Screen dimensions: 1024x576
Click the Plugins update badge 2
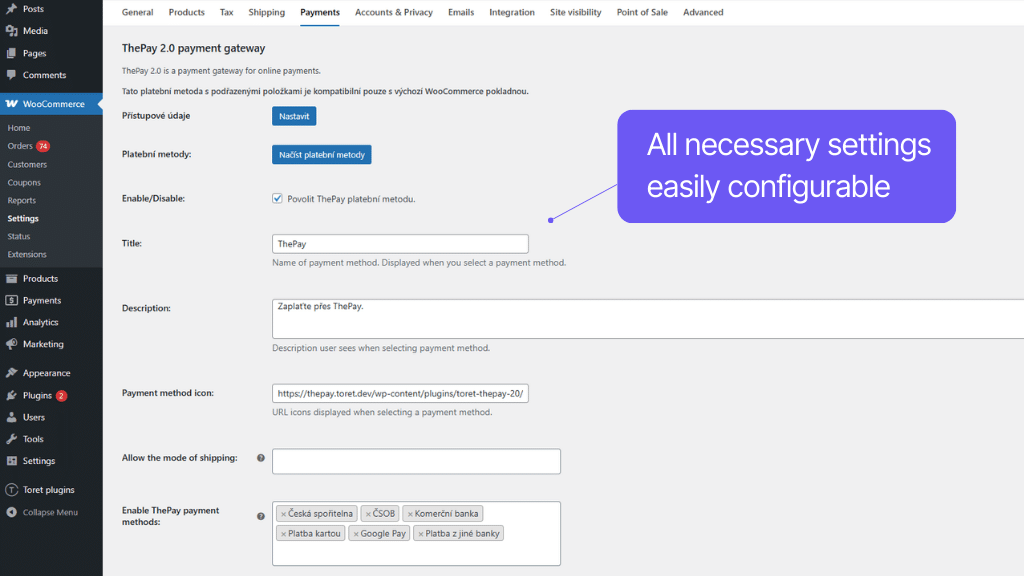pos(61,396)
